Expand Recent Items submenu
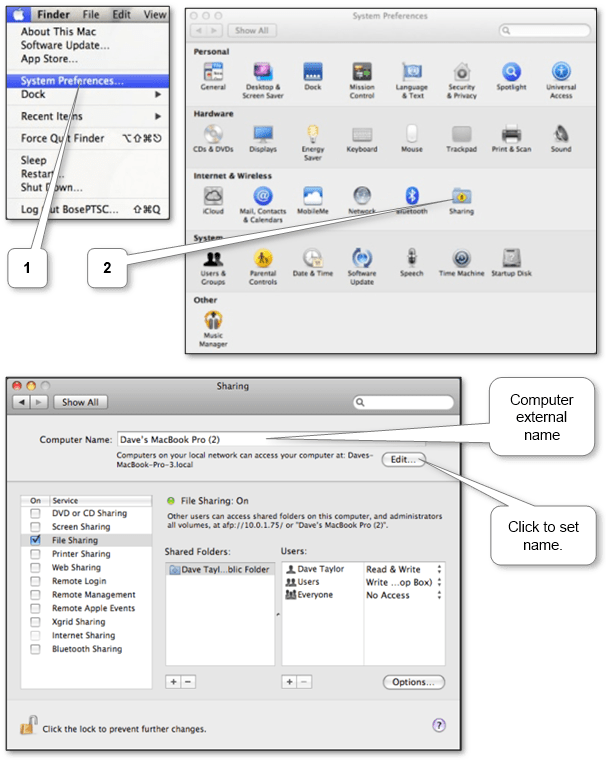 [x=88, y=117]
